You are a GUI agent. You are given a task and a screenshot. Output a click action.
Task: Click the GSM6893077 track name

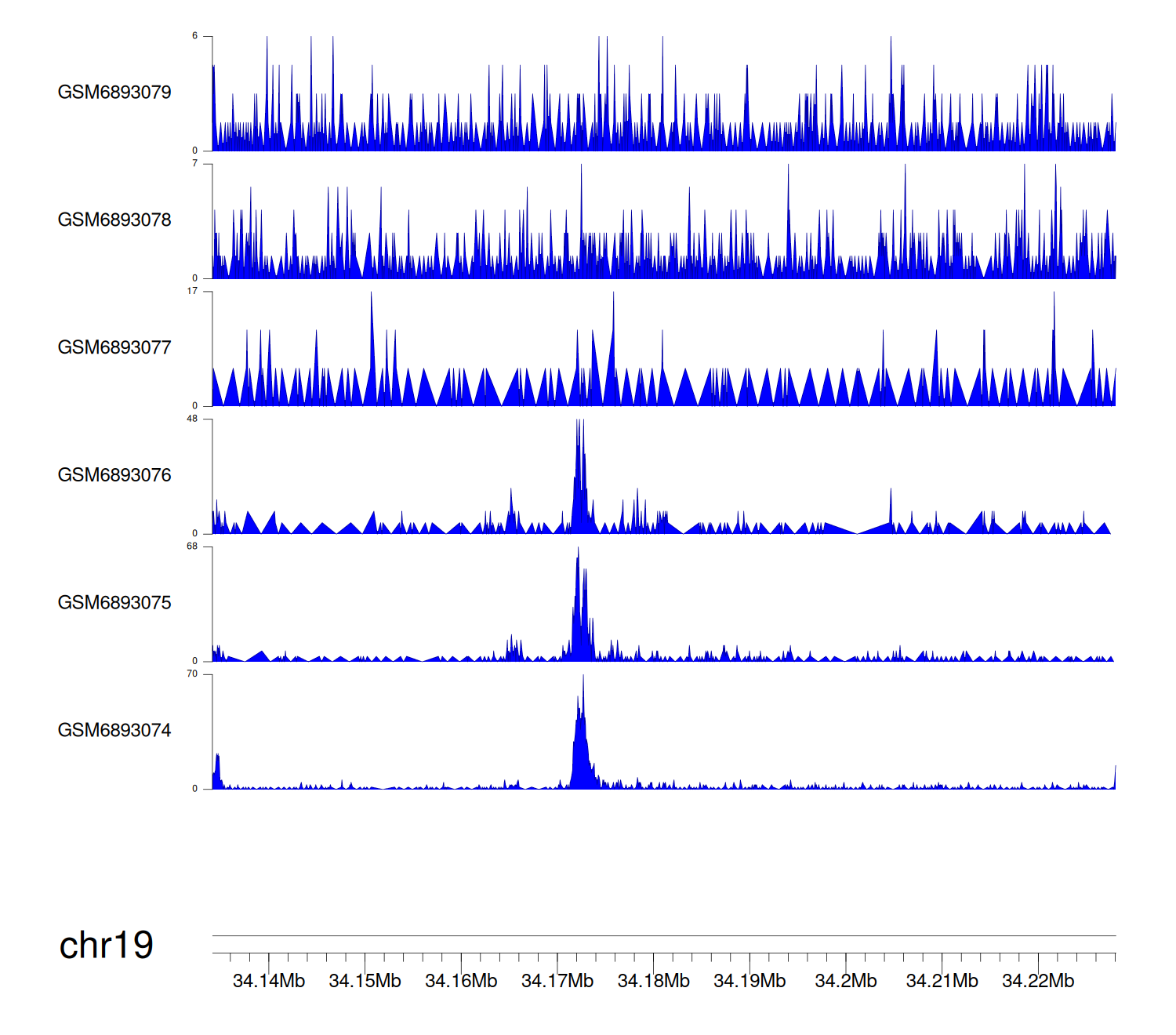pyautogui.click(x=114, y=348)
